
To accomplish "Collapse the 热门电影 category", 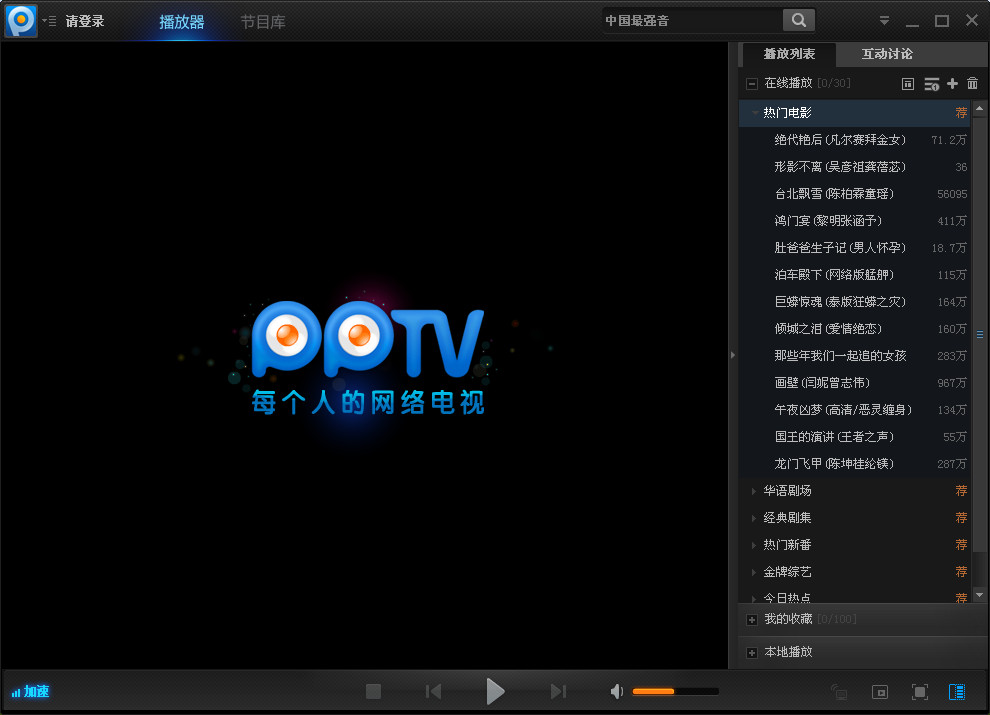I will pos(754,112).
